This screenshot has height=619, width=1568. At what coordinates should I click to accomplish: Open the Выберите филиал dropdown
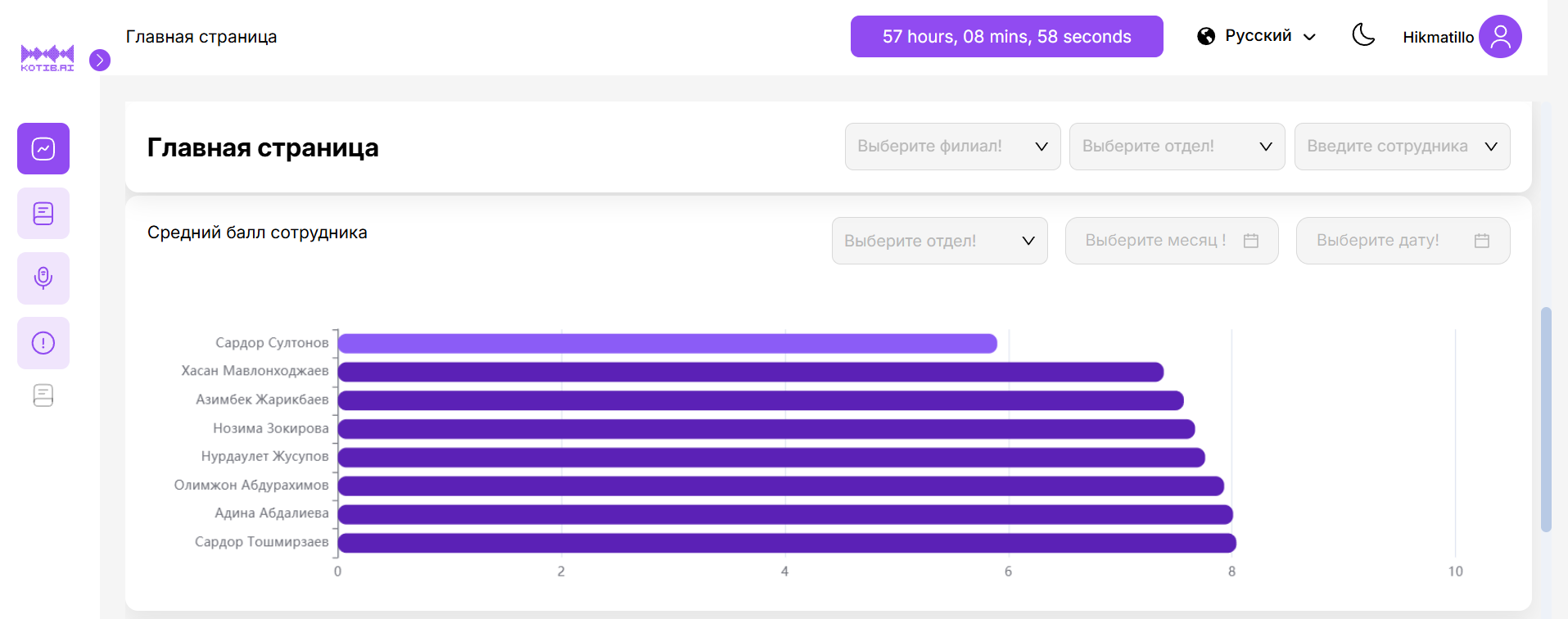click(x=952, y=147)
